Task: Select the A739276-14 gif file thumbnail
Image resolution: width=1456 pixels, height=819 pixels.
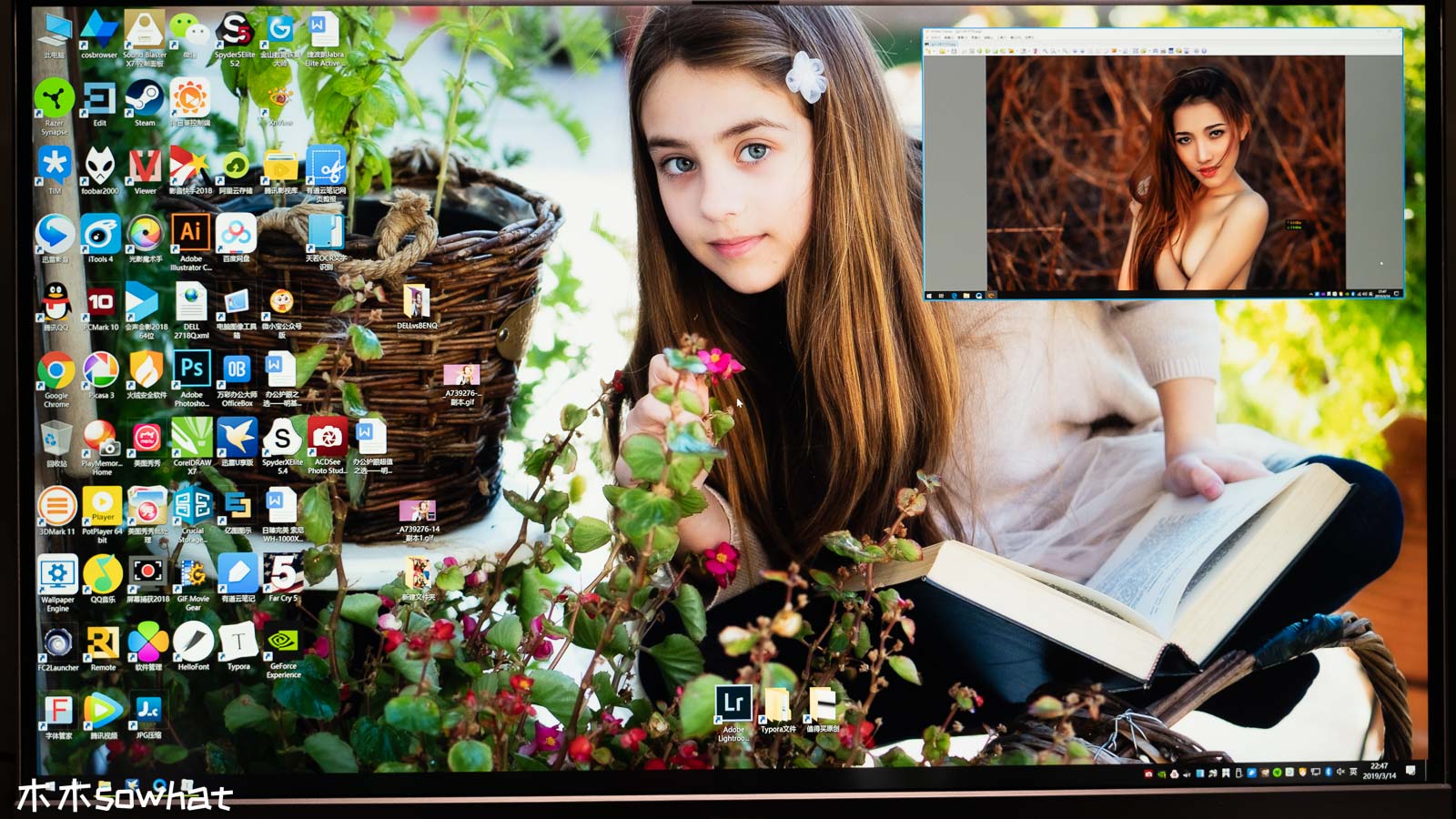Action: tap(419, 521)
